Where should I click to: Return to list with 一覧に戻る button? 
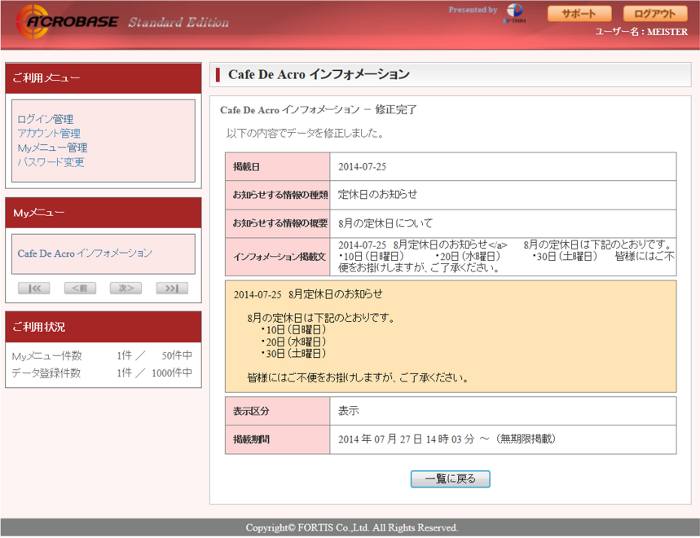(x=450, y=479)
